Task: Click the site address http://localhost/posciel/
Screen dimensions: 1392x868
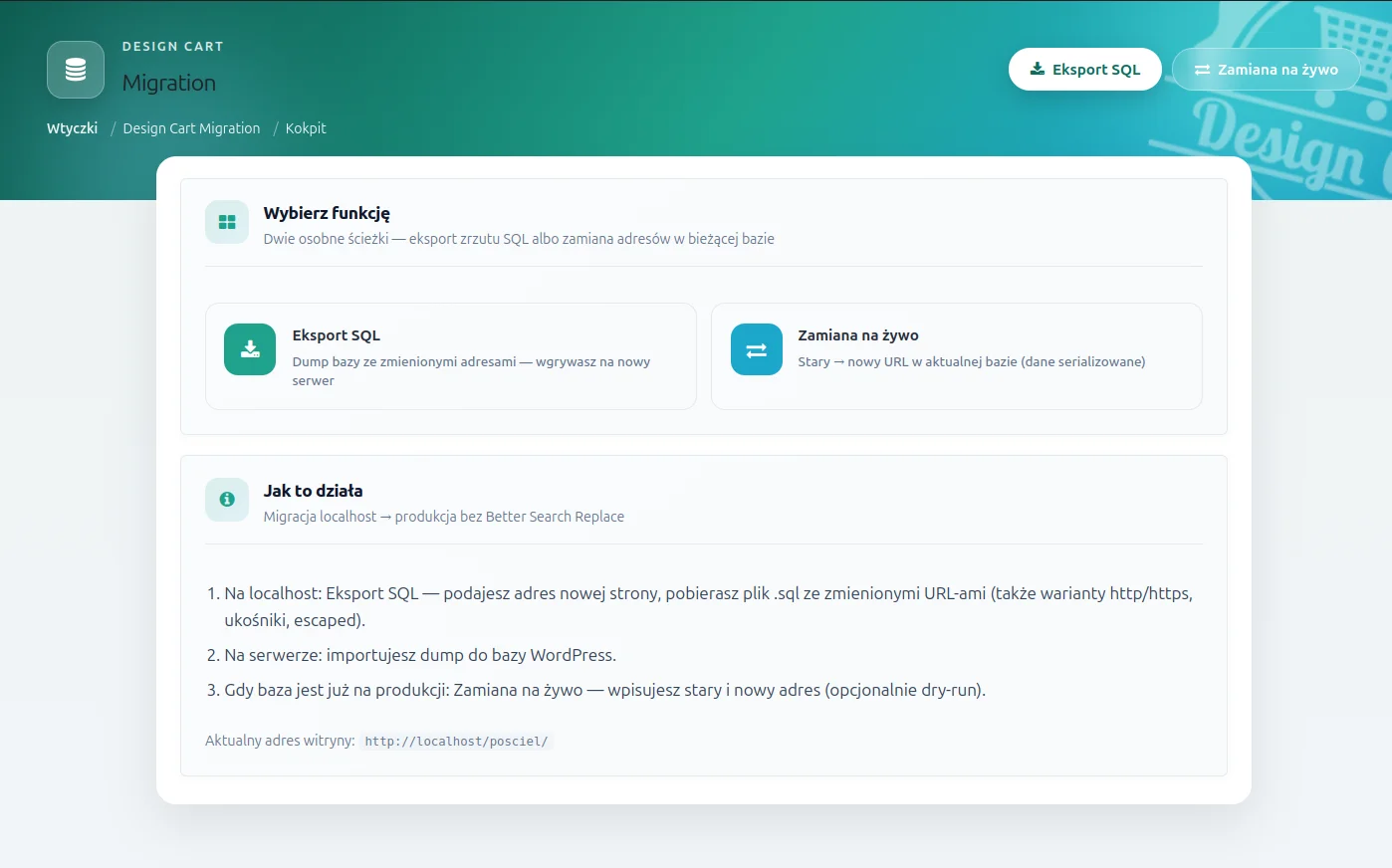Action: point(456,742)
